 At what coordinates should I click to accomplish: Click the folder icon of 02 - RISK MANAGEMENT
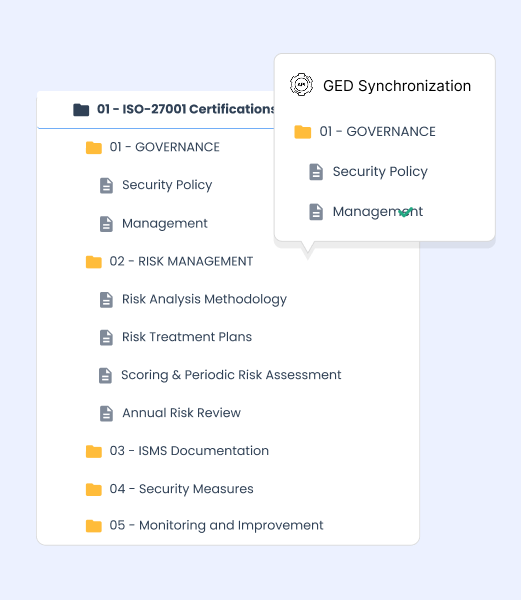[x=94, y=262]
